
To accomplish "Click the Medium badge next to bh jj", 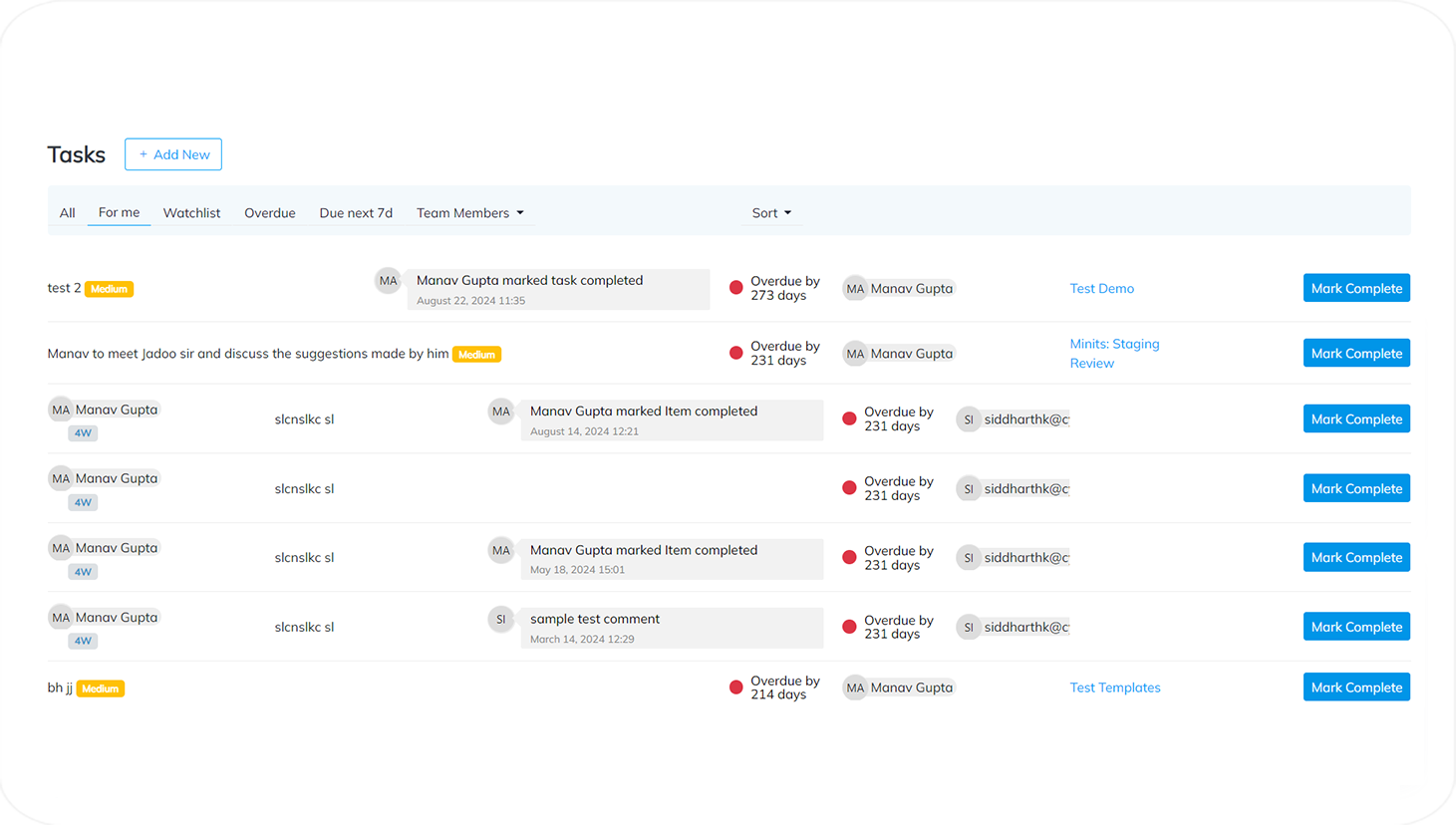I will click(x=101, y=688).
